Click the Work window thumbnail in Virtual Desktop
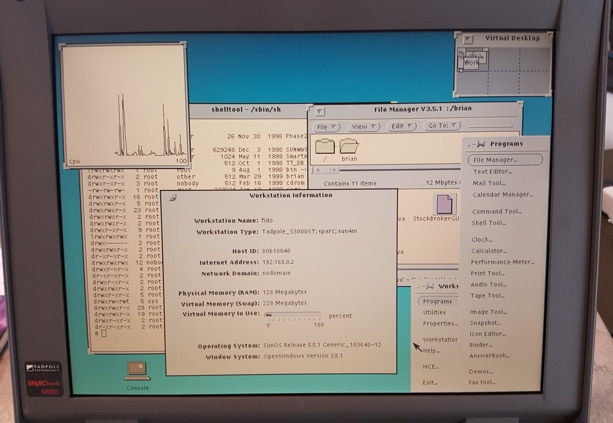Viewport: 613px width, 423px height. pyautogui.click(x=471, y=63)
